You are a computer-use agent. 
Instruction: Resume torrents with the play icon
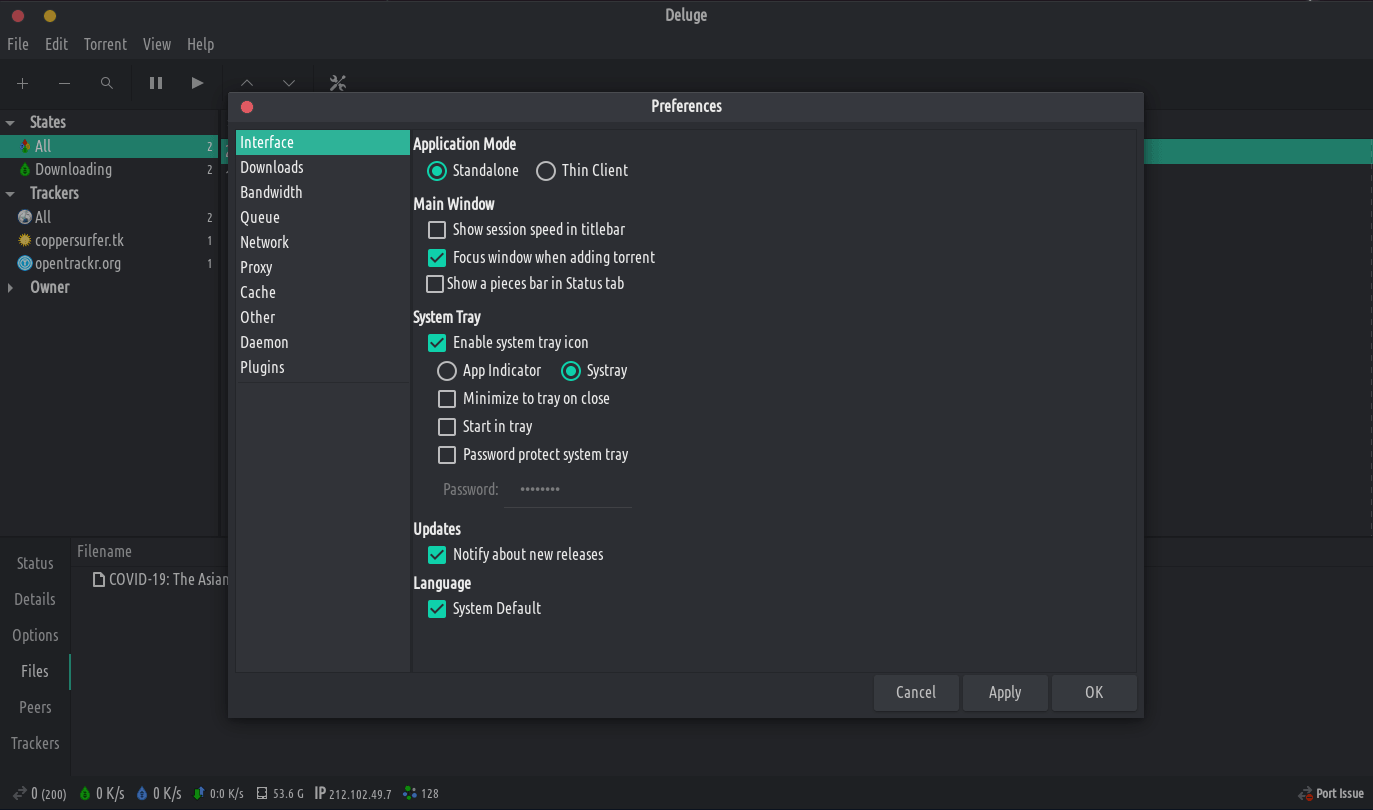tap(197, 83)
